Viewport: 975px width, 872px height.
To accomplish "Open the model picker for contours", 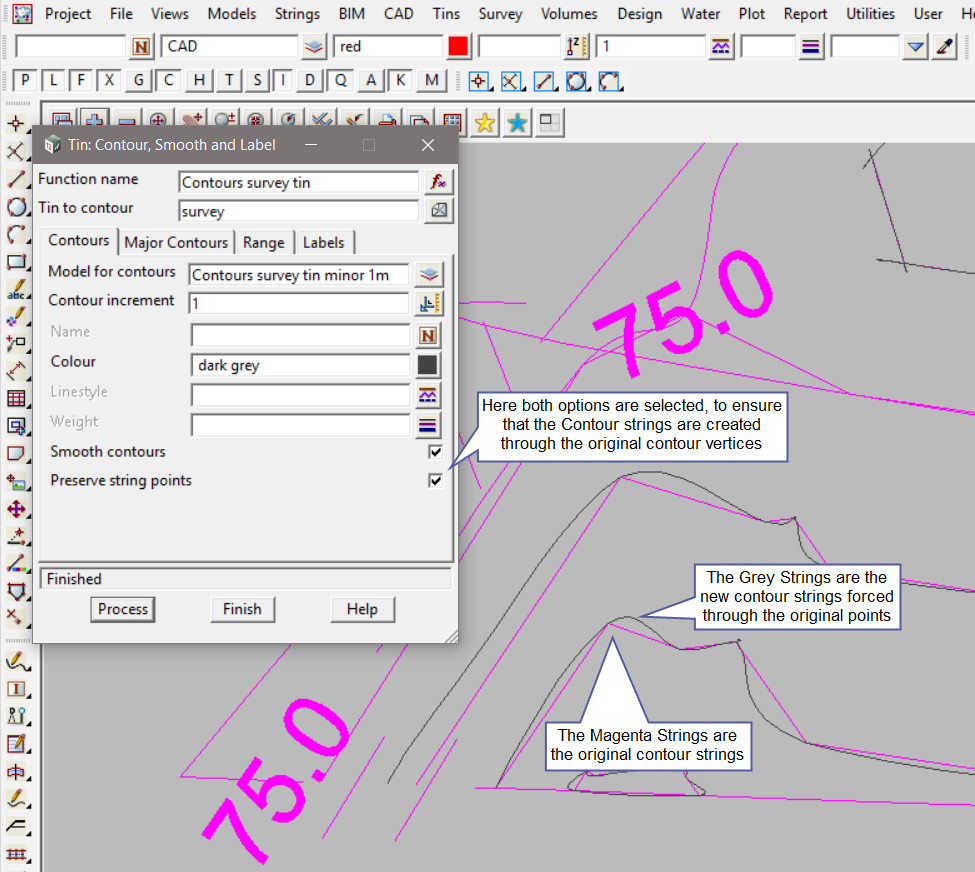I will [428, 274].
